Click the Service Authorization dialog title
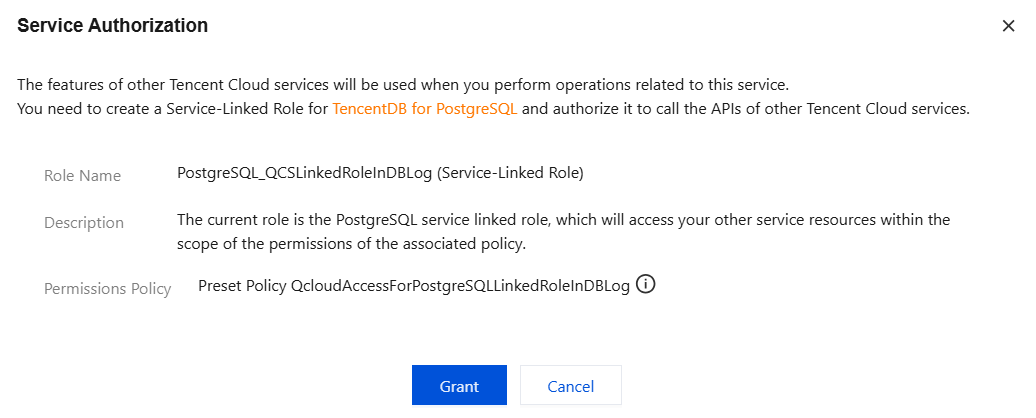The width and height of the screenshot is (1036, 418). [113, 26]
